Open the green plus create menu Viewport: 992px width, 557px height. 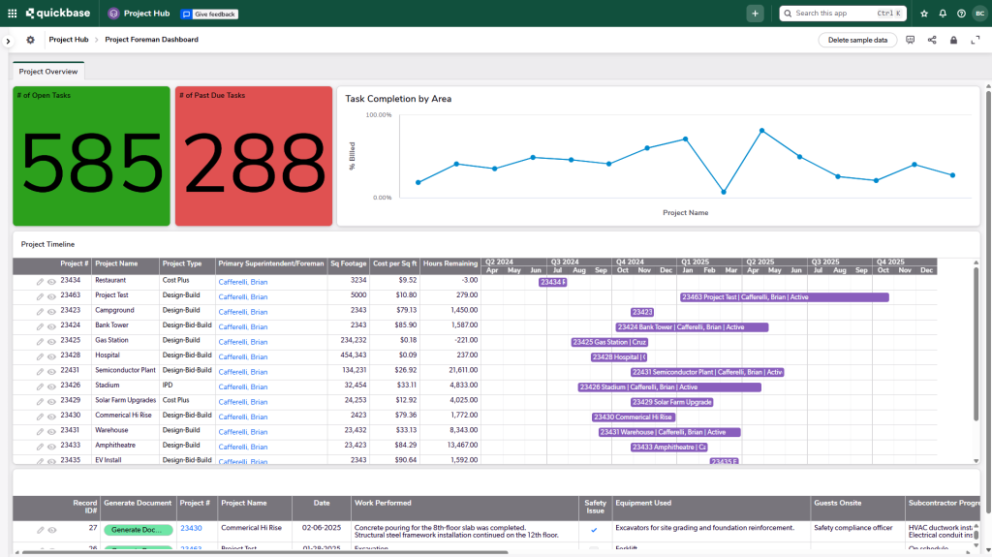coord(755,13)
